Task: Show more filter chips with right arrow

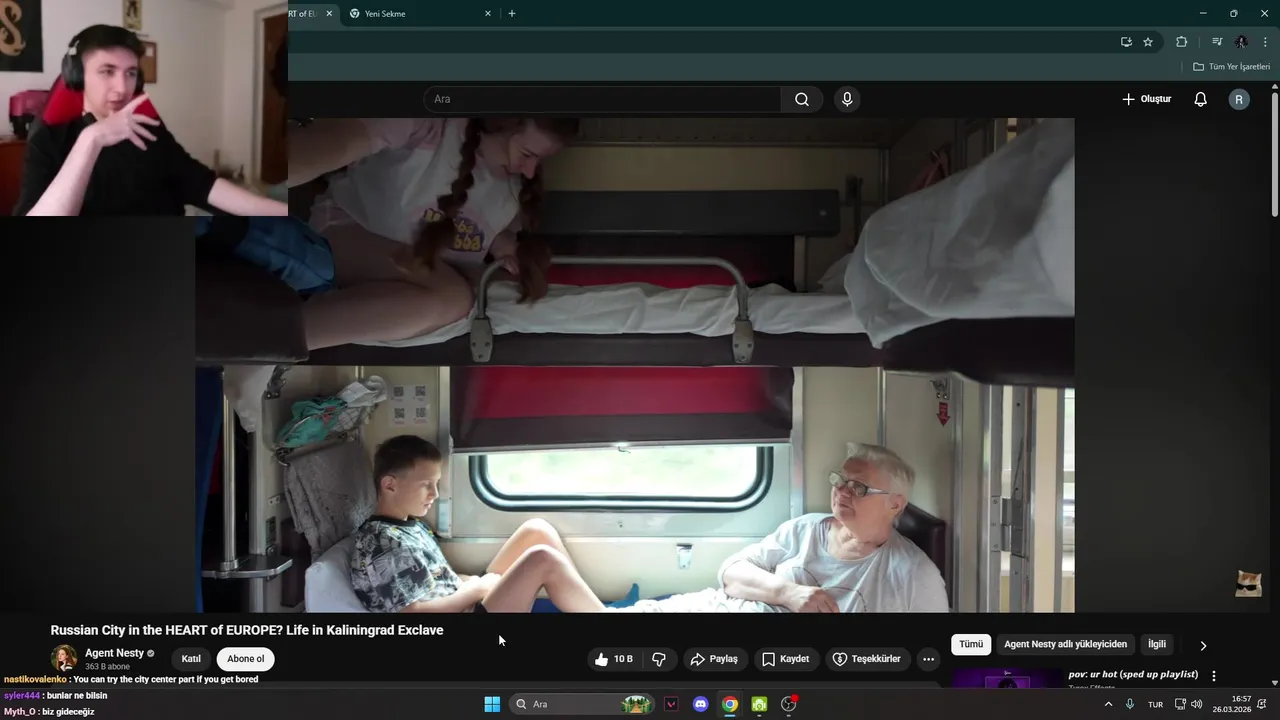Action: [1203, 646]
